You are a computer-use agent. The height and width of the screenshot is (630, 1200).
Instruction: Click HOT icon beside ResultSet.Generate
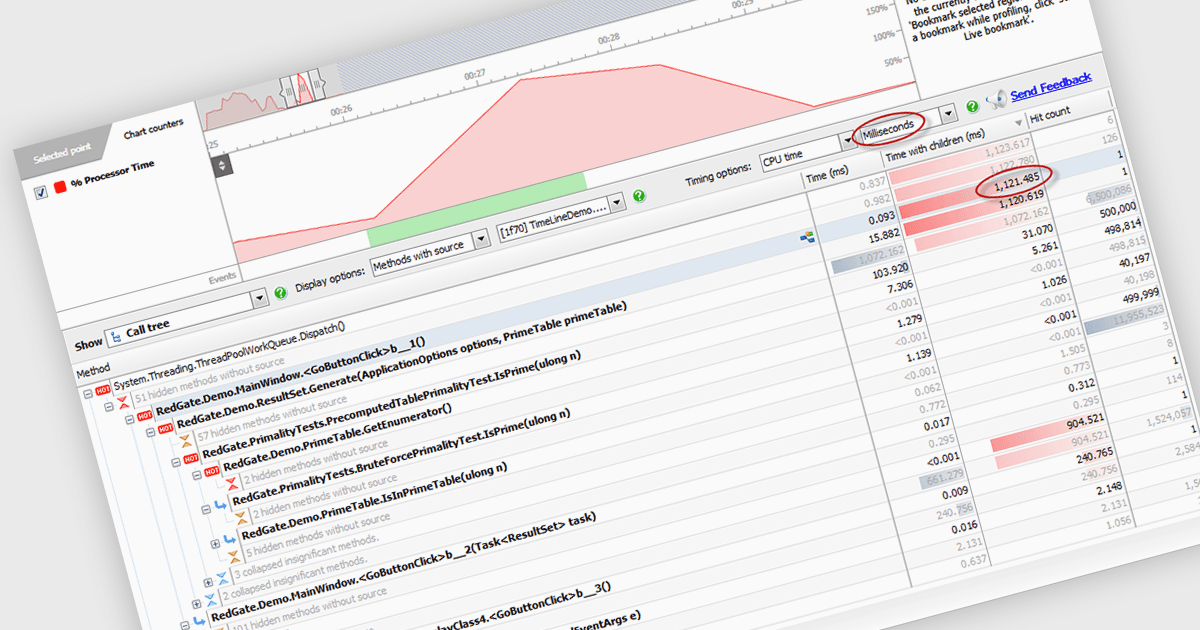[165, 428]
